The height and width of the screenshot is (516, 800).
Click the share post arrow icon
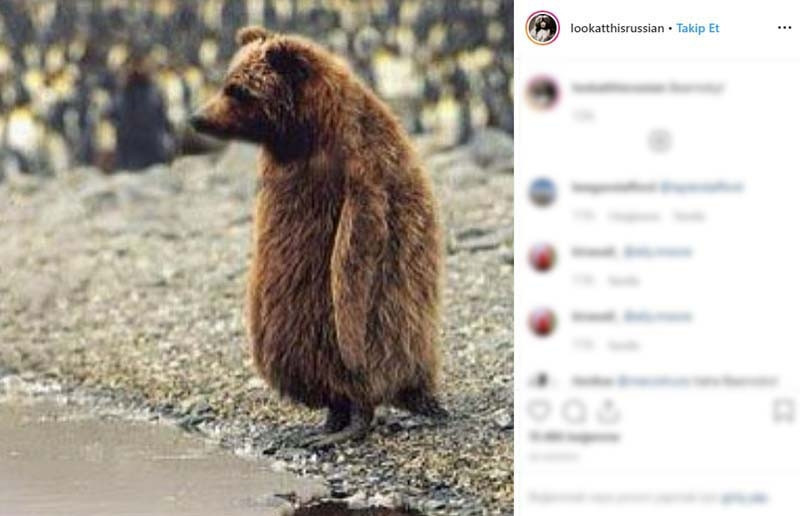pos(608,411)
